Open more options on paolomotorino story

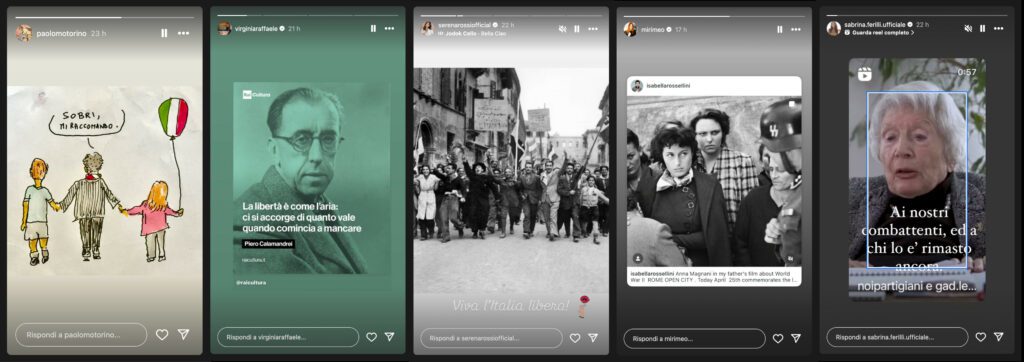[184, 33]
